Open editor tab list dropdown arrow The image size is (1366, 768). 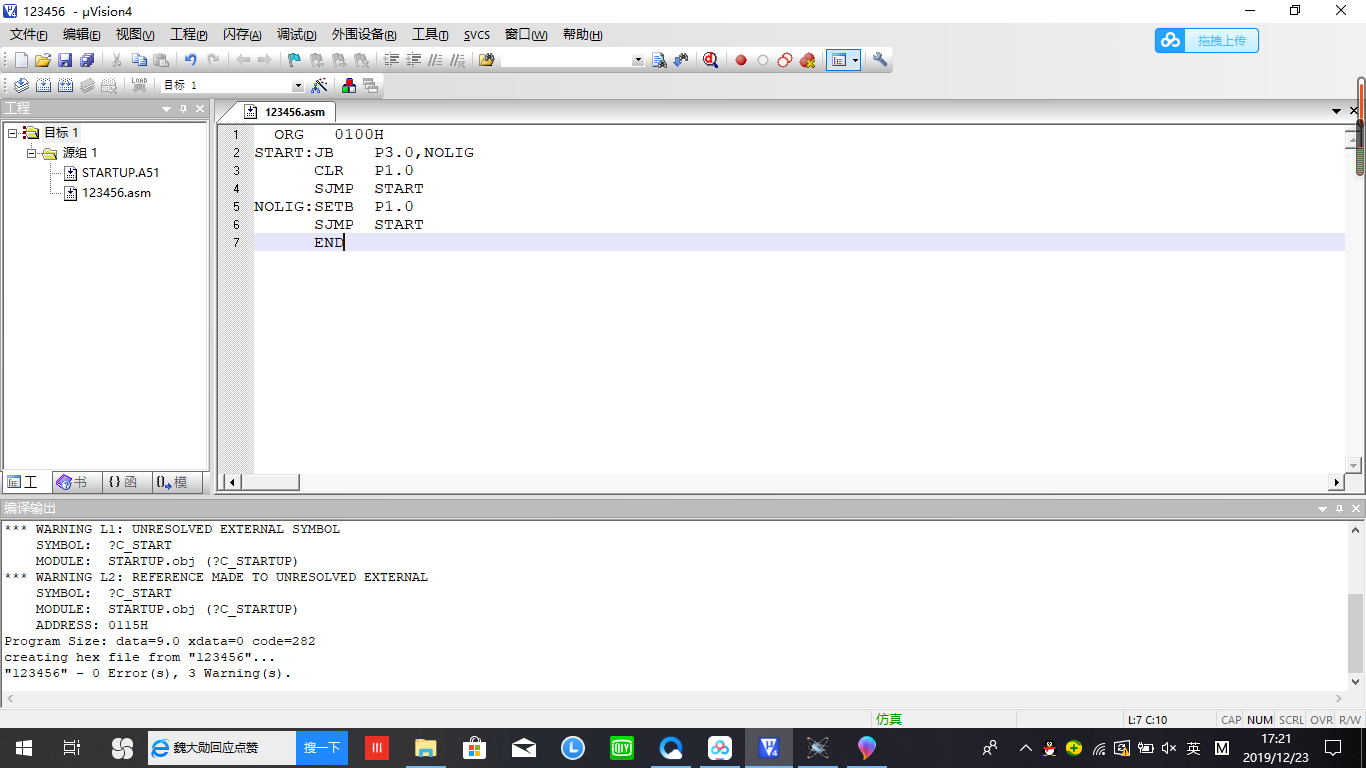[x=1336, y=111]
